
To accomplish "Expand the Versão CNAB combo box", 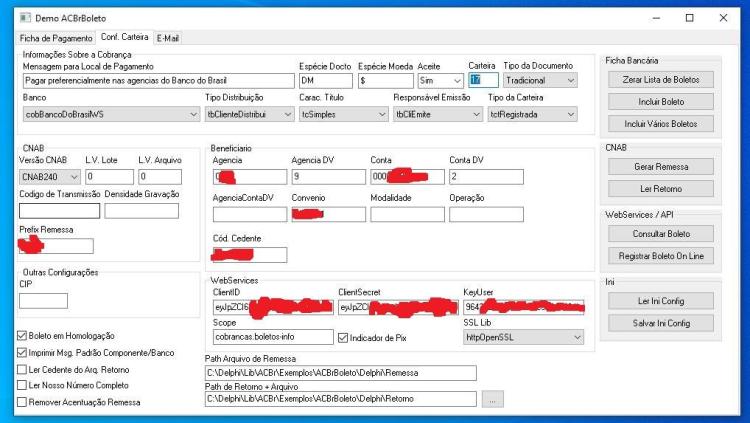I will 50,177.
